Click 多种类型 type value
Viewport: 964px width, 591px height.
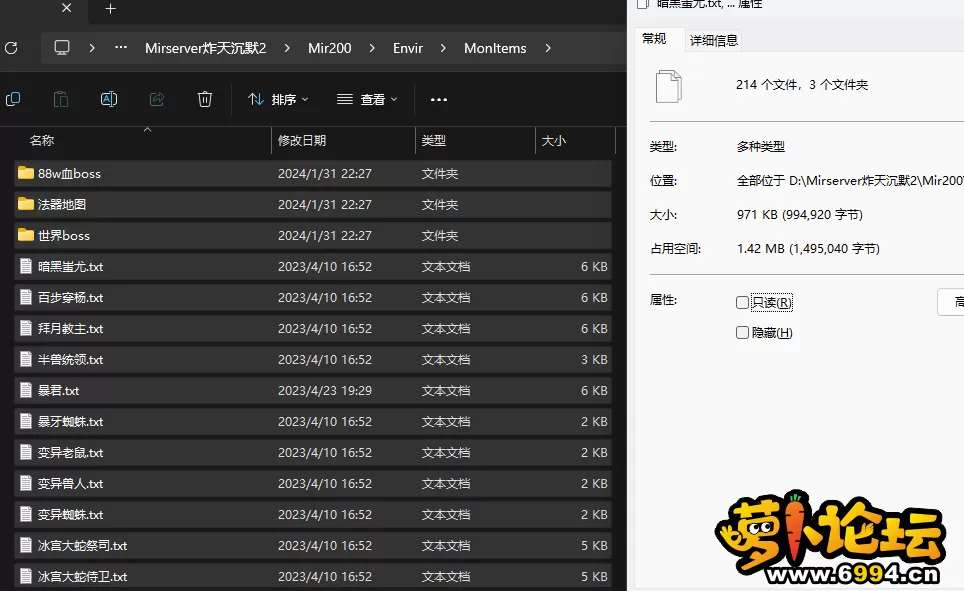click(x=761, y=146)
